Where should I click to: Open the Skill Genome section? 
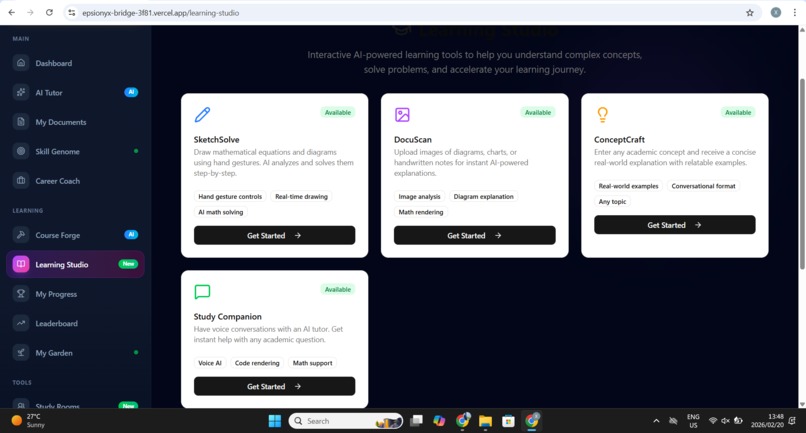tap(75, 151)
